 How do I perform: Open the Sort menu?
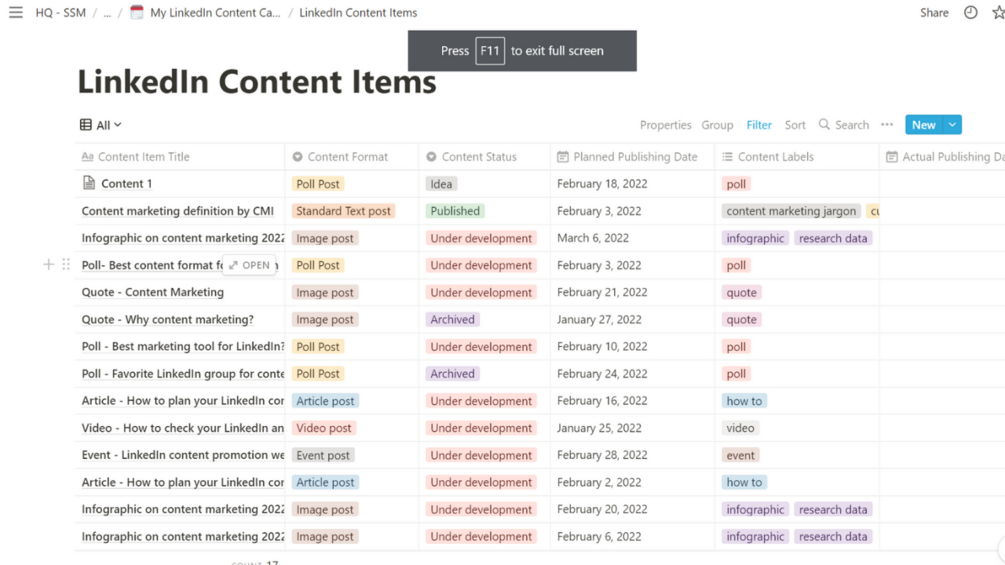click(795, 125)
